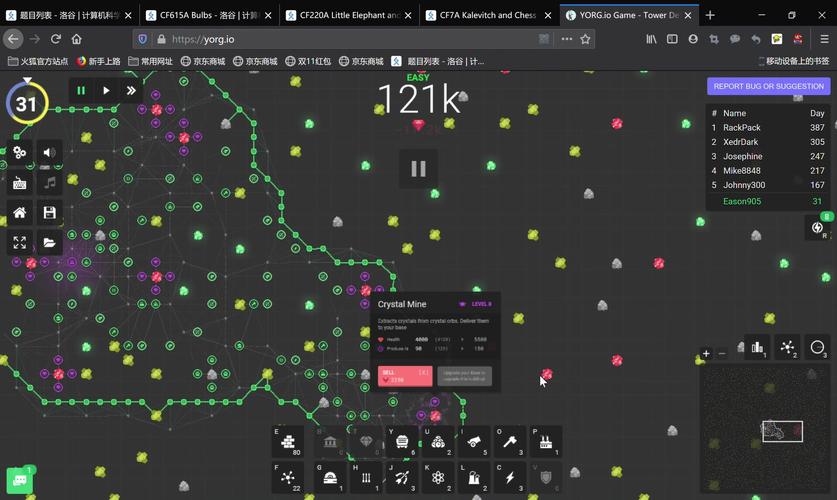This screenshot has width=837, height=500.
Task: Open page actions three-dot menu
Action: [566, 39]
